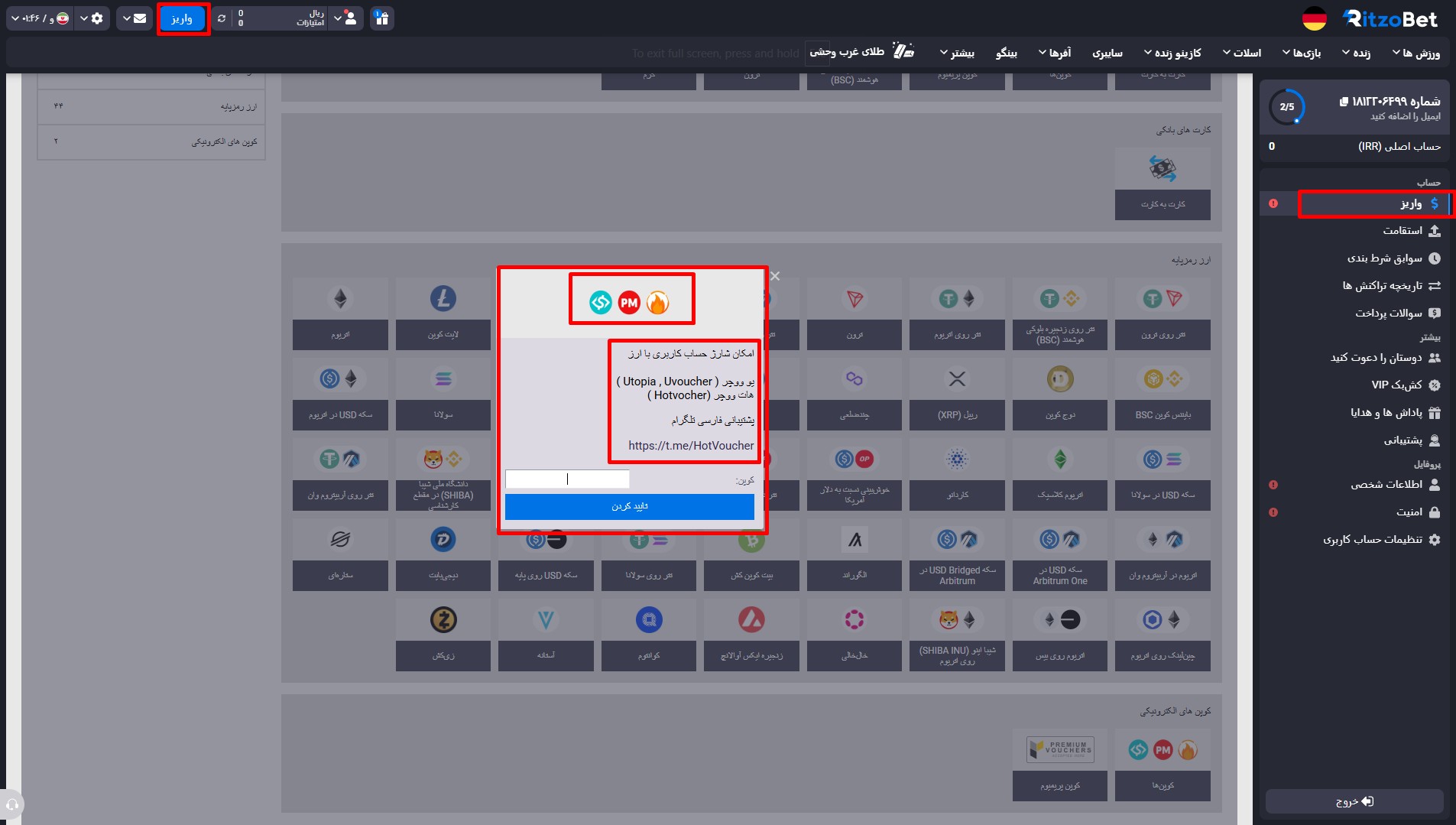Screen dimensions: 1456x825
Task: Open سوابق شرط بندی bet history
Action: click(x=1355, y=258)
